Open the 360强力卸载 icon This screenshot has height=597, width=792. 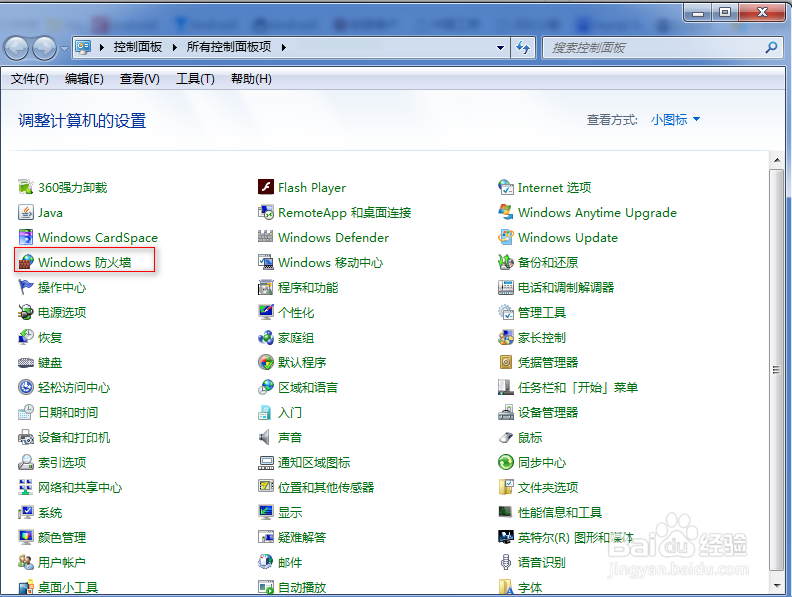click(x=26, y=187)
